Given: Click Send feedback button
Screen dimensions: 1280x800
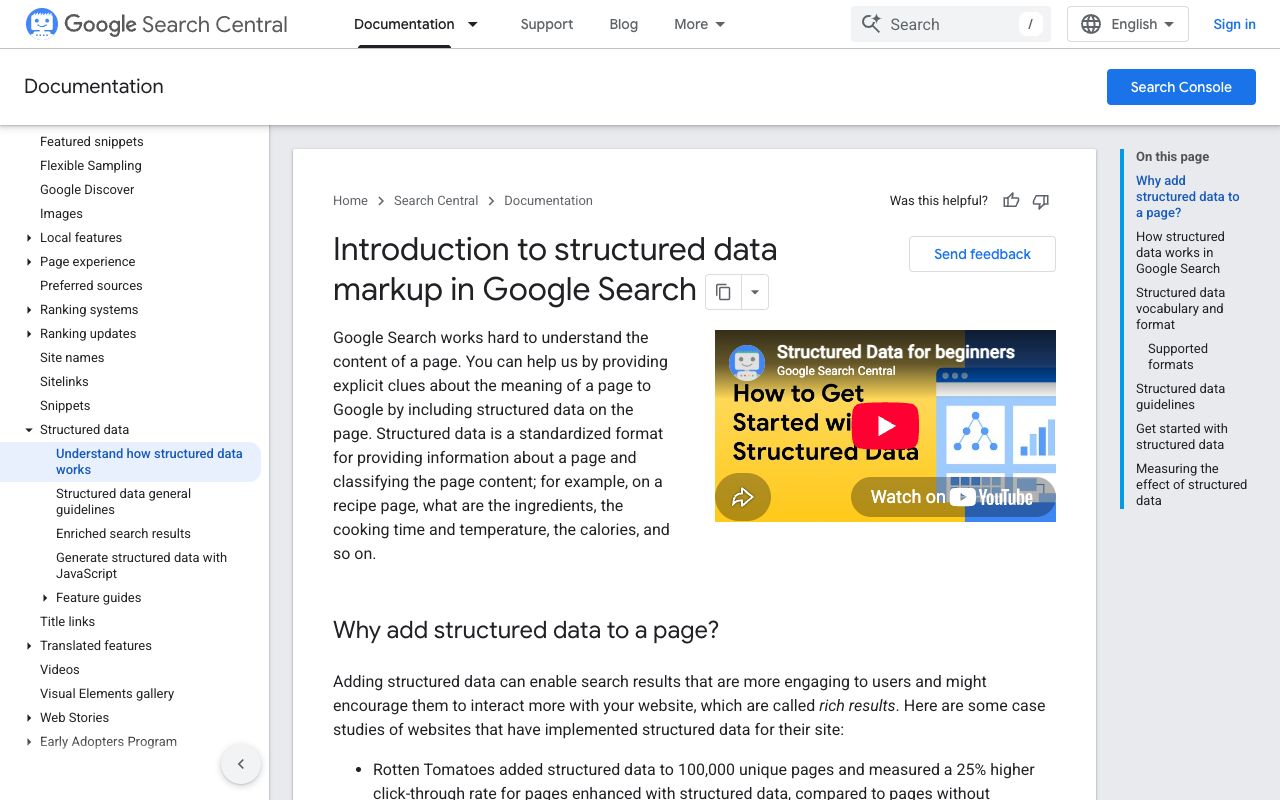Looking at the screenshot, I should pos(982,254).
